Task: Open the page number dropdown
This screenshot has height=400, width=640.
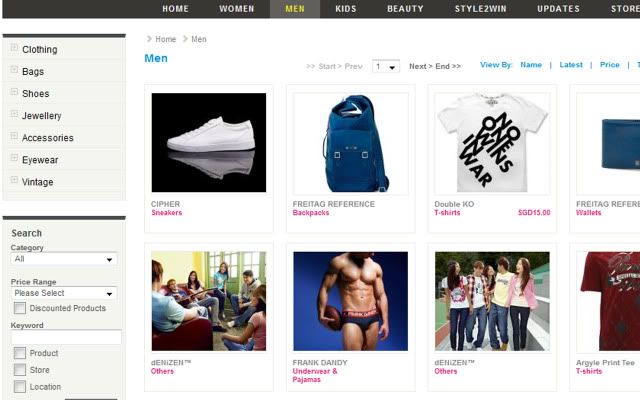Action: [386, 66]
